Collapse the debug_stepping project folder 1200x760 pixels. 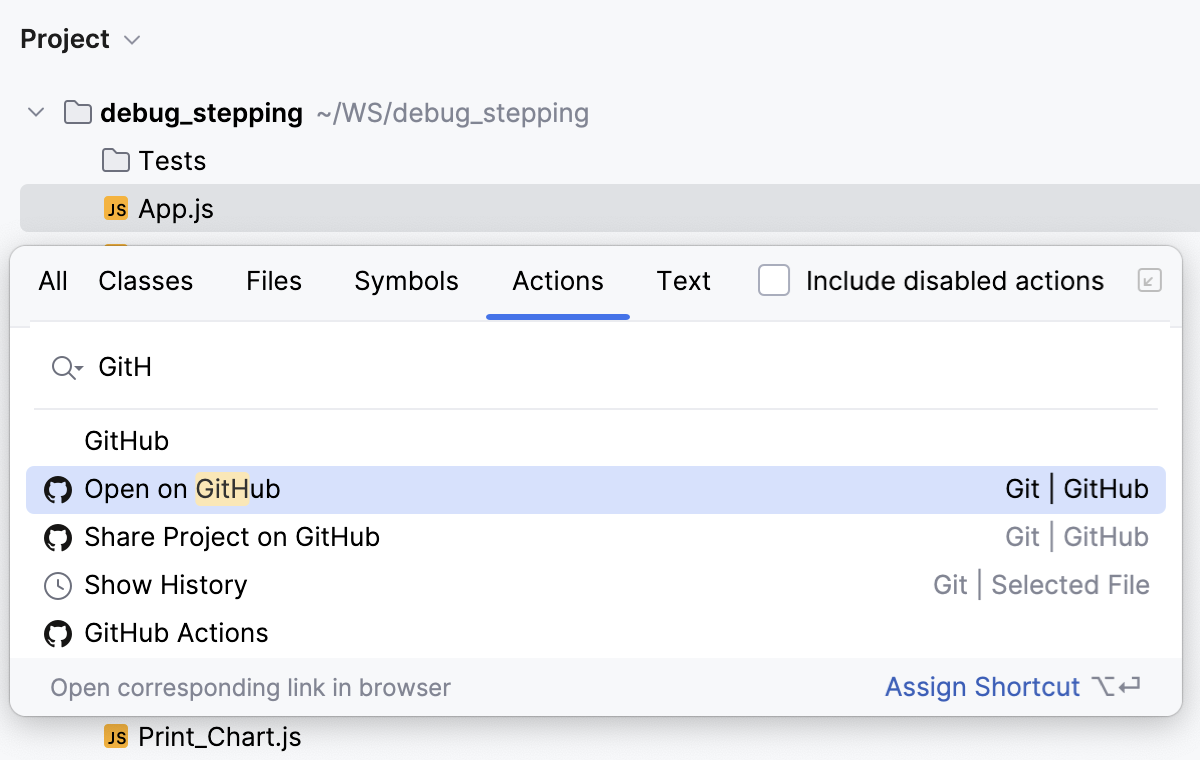click(36, 112)
